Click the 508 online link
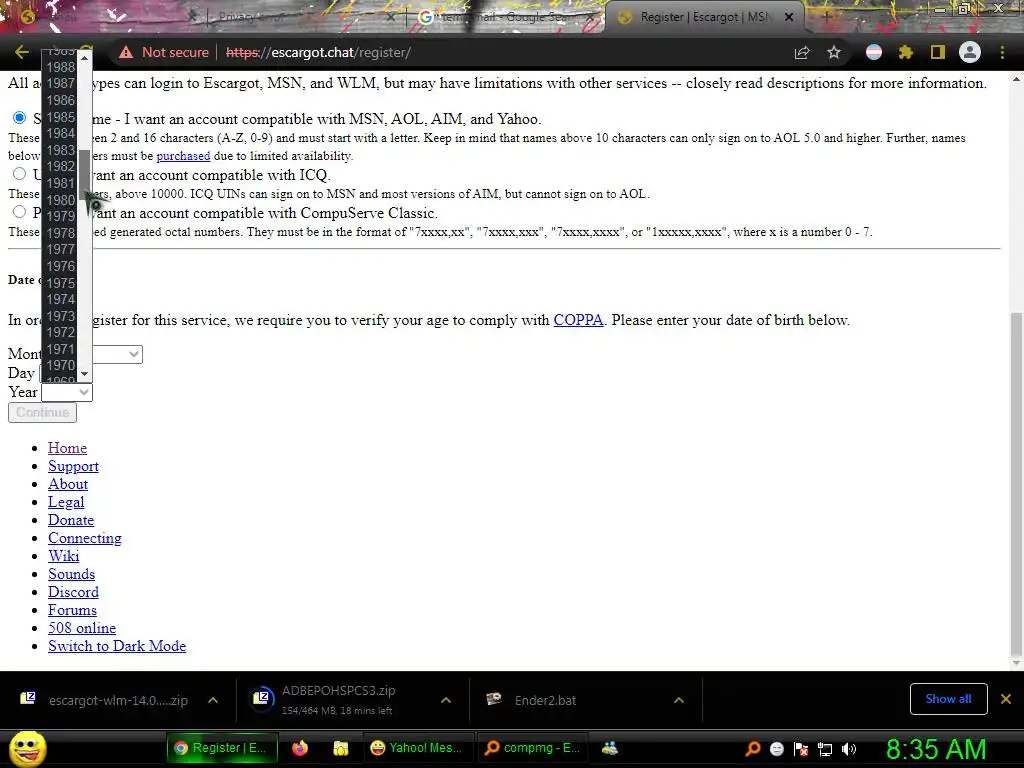Image resolution: width=1024 pixels, height=768 pixels. (82, 628)
